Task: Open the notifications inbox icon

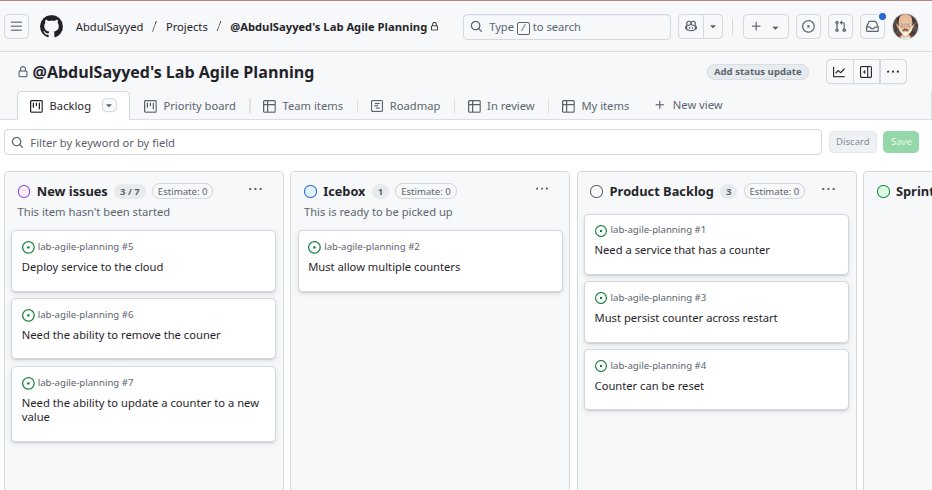Action: [873, 27]
